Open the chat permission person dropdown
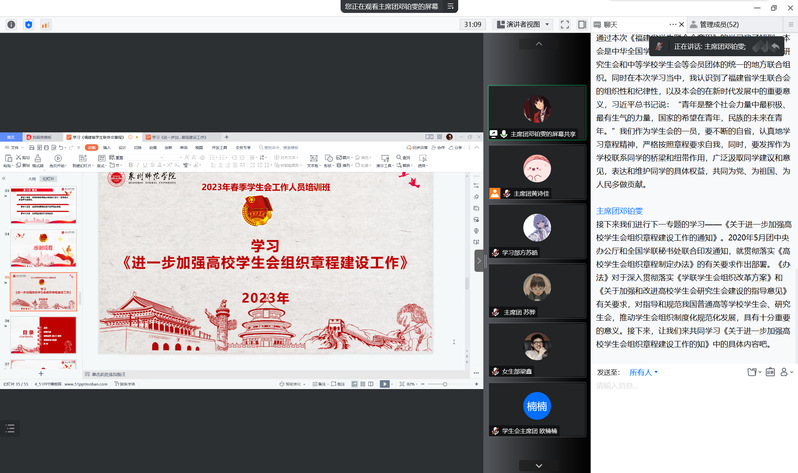Image resolution: width=798 pixels, height=473 pixels. click(786, 372)
